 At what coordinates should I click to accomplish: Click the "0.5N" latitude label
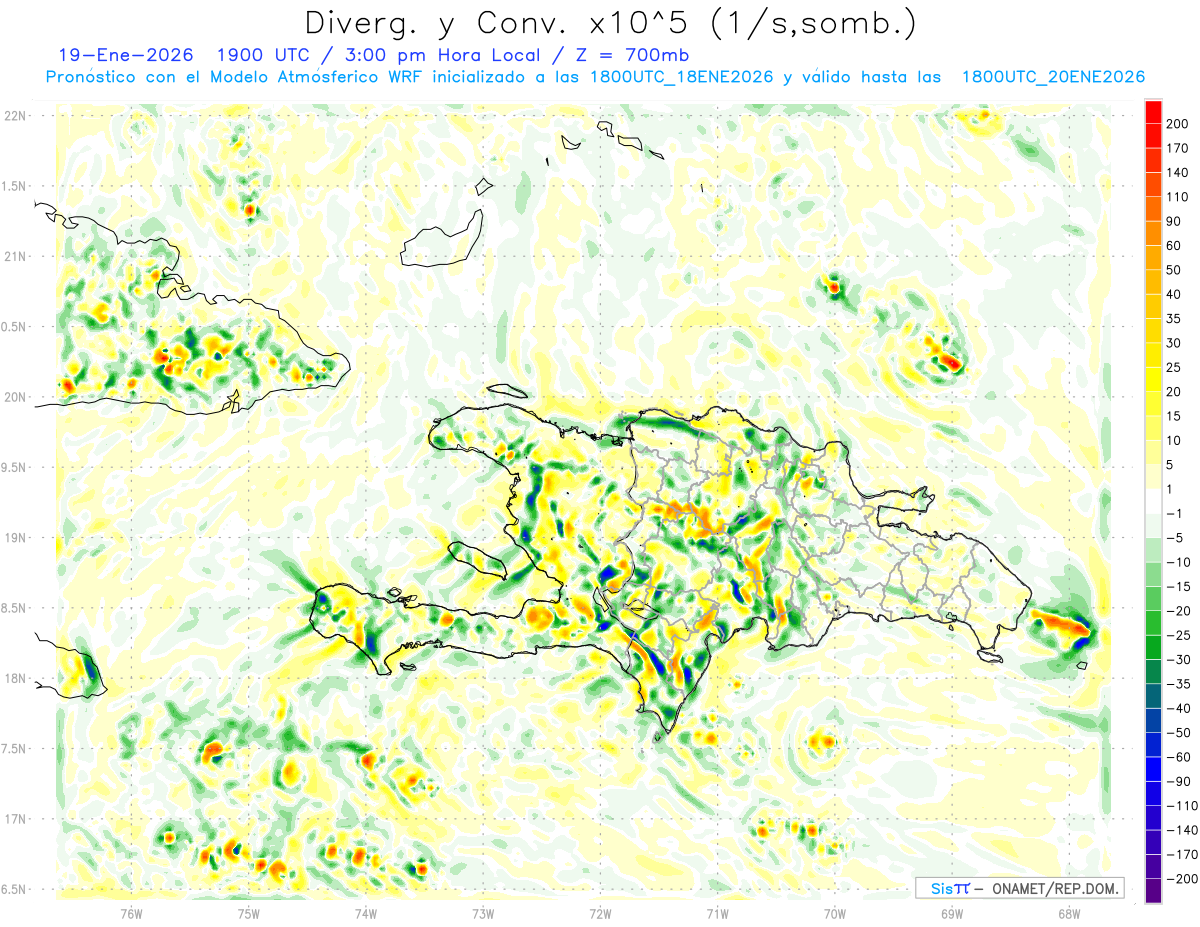pyautogui.click(x=15, y=327)
